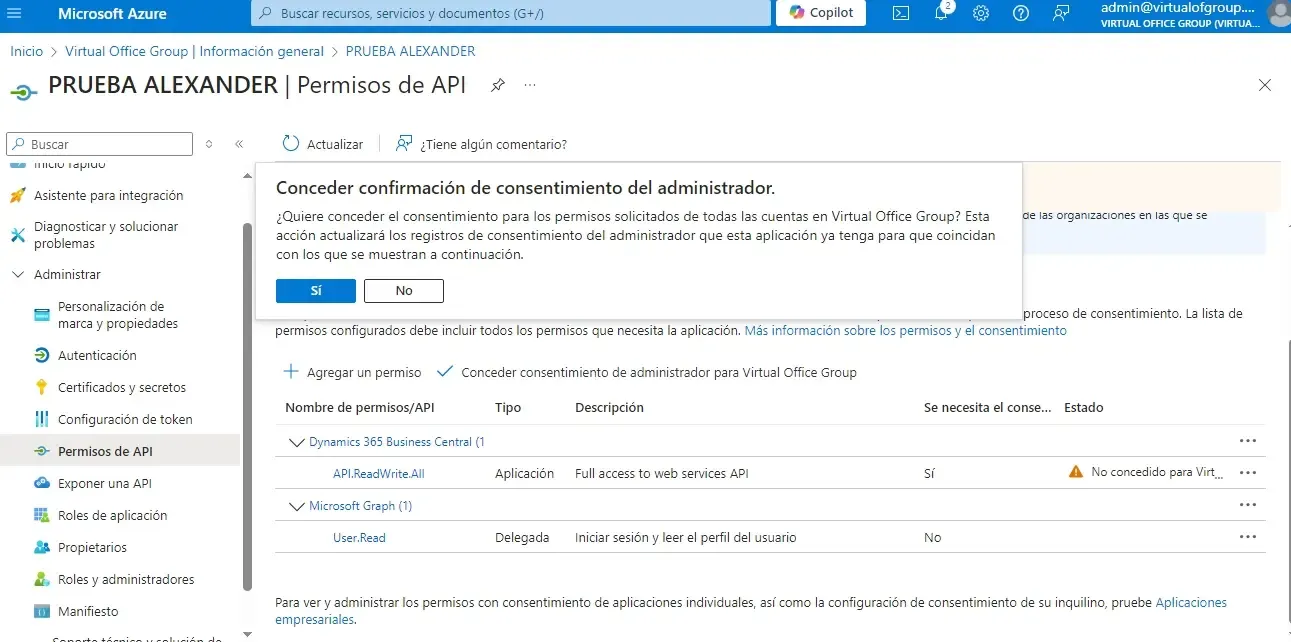Image resolution: width=1291 pixels, height=642 pixels.
Task: Pin the Permisos de API page
Action: pyautogui.click(x=497, y=86)
